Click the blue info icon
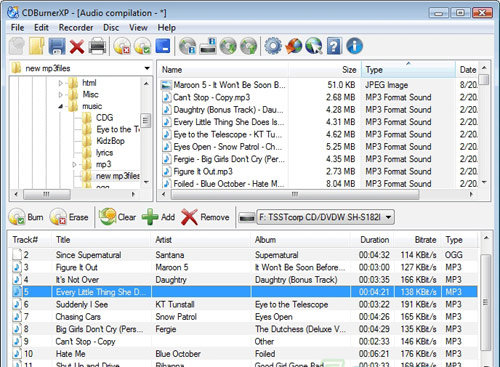Screen dimensions: 500x367 coord(354,46)
